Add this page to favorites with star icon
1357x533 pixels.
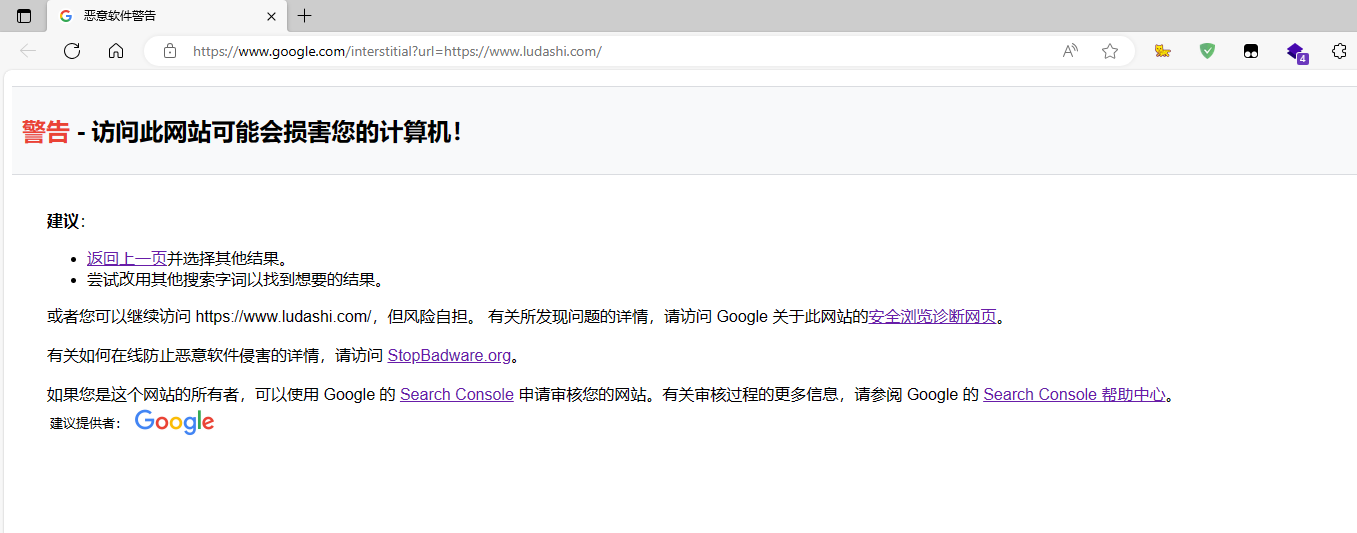pos(1110,51)
